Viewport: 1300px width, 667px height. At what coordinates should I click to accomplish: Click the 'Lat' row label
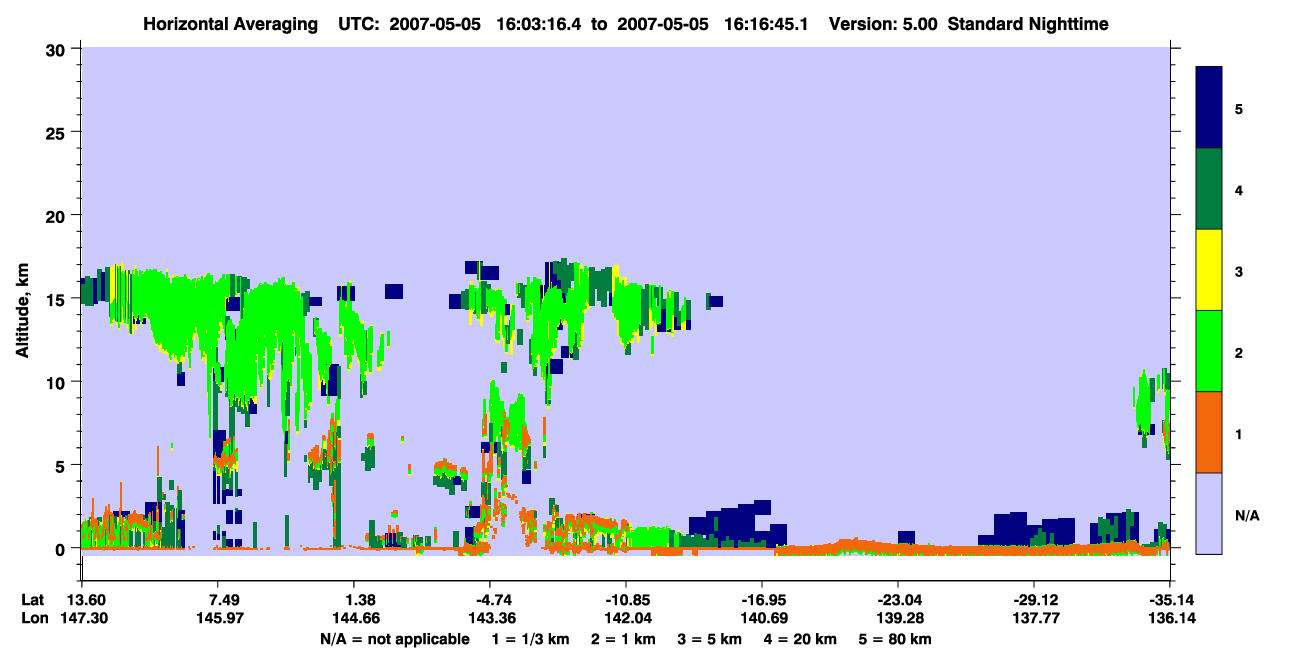pyautogui.click(x=34, y=600)
